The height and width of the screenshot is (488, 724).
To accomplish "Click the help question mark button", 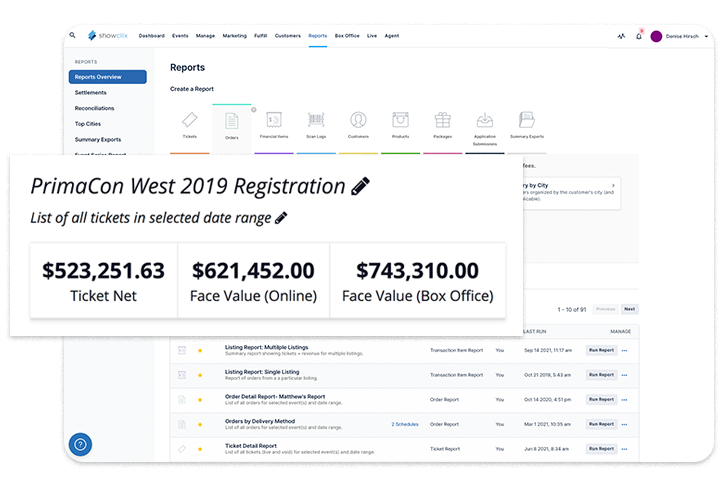I will (80, 445).
